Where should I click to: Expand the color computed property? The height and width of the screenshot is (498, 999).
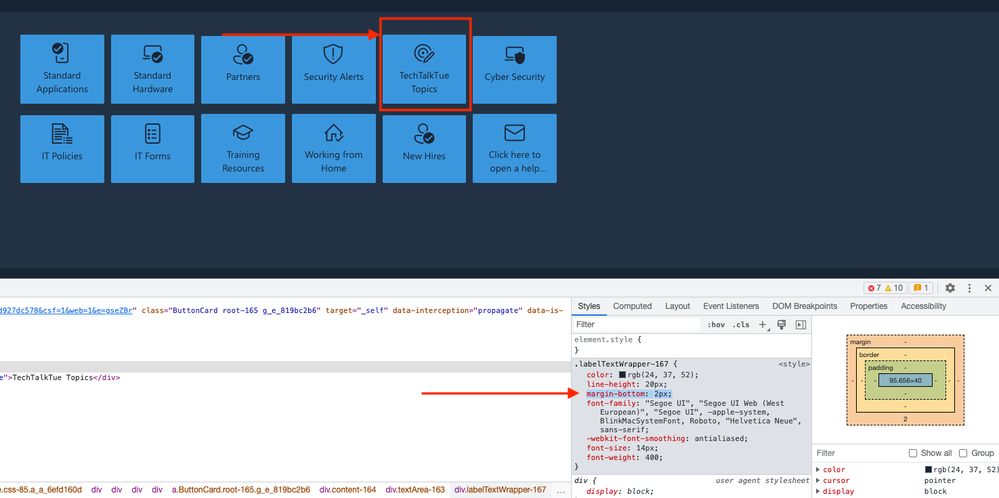coord(818,469)
